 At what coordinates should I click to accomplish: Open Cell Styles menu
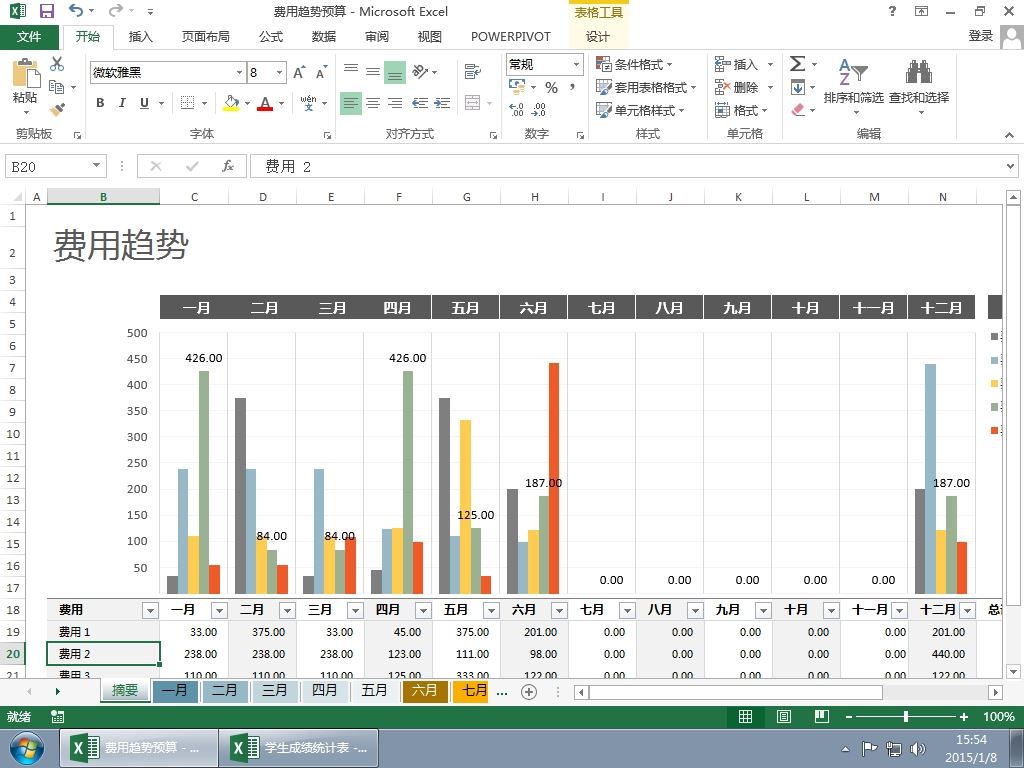click(x=640, y=110)
